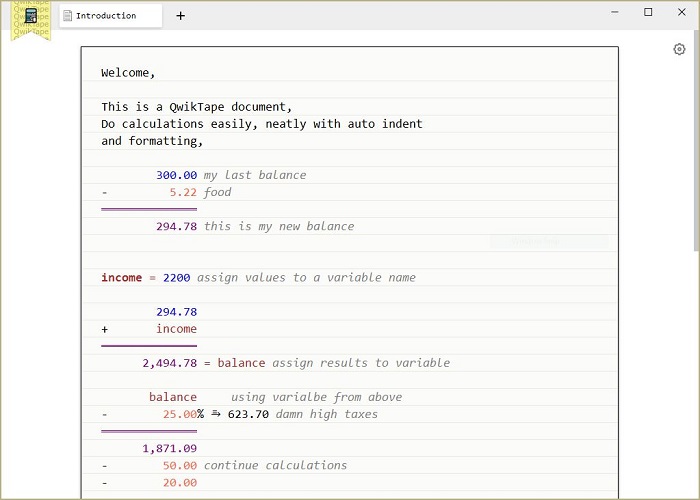This screenshot has height=500, width=700.
Task: Click the comment 'my last balance'
Action: [255, 175]
